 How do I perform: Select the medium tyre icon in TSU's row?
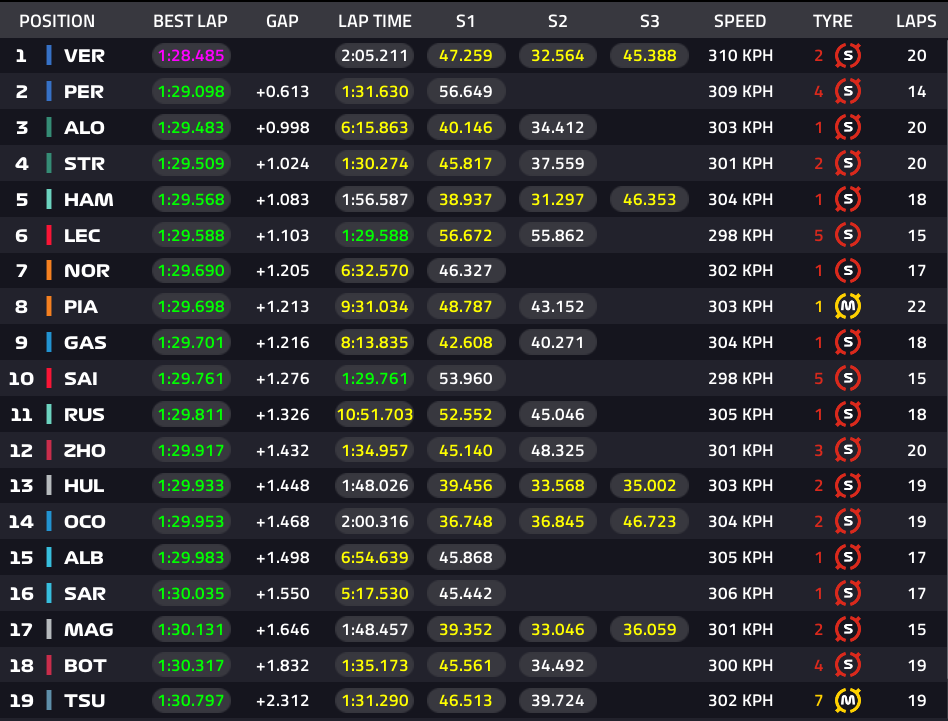[848, 701]
